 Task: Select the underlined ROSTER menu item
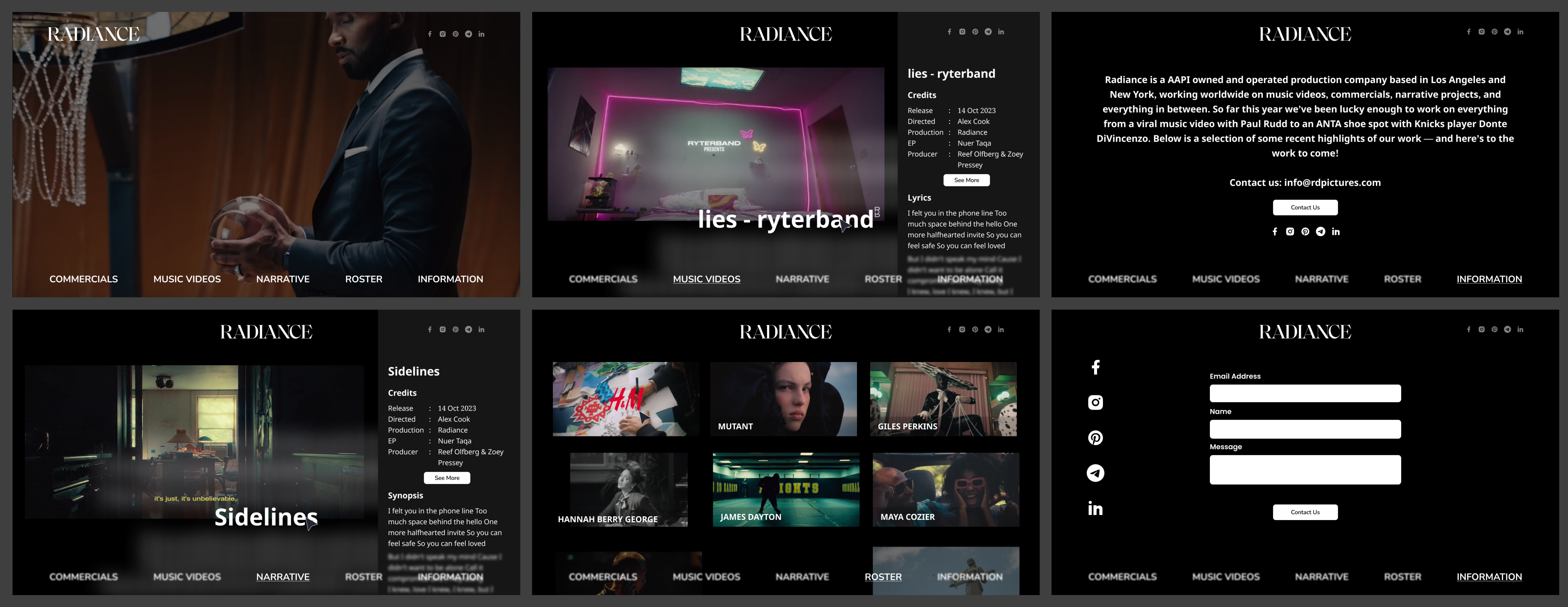tap(882, 577)
